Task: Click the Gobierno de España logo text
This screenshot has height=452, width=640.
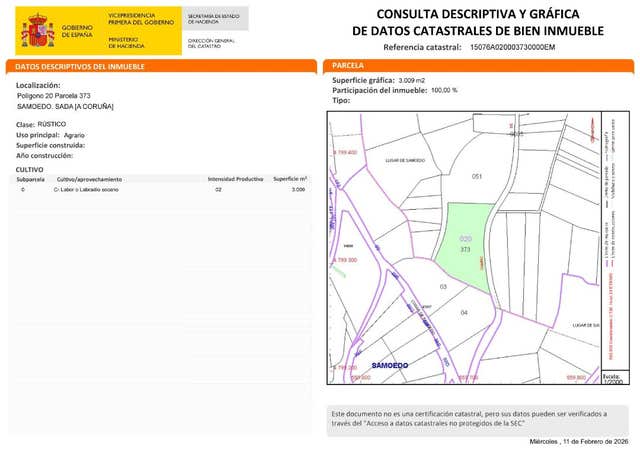Action: 77,30
